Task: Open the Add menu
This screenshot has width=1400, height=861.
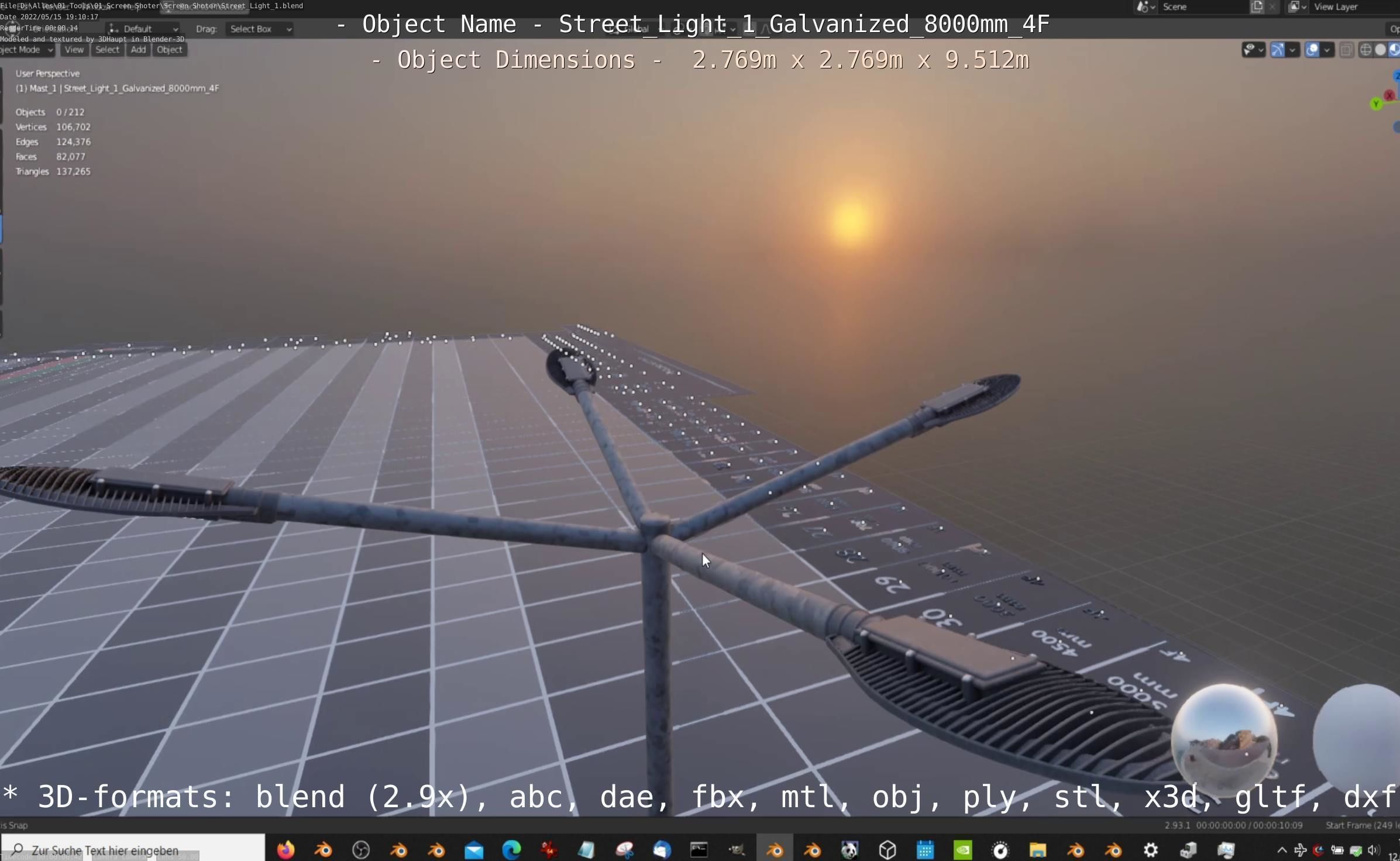Action: pyautogui.click(x=138, y=50)
